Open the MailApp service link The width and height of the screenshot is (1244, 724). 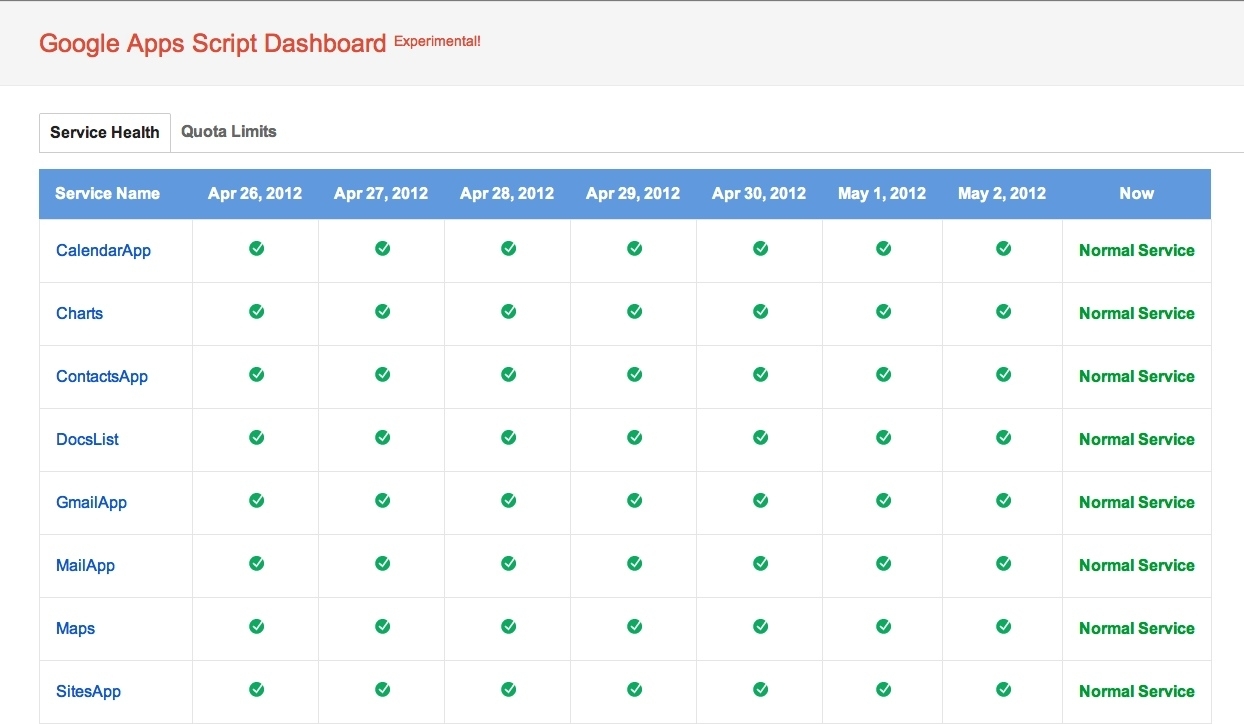pos(85,565)
